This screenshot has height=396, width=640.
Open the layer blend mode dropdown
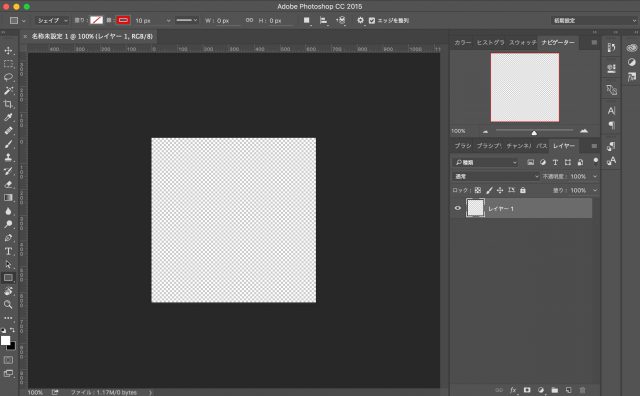click(x=496, y=176)
